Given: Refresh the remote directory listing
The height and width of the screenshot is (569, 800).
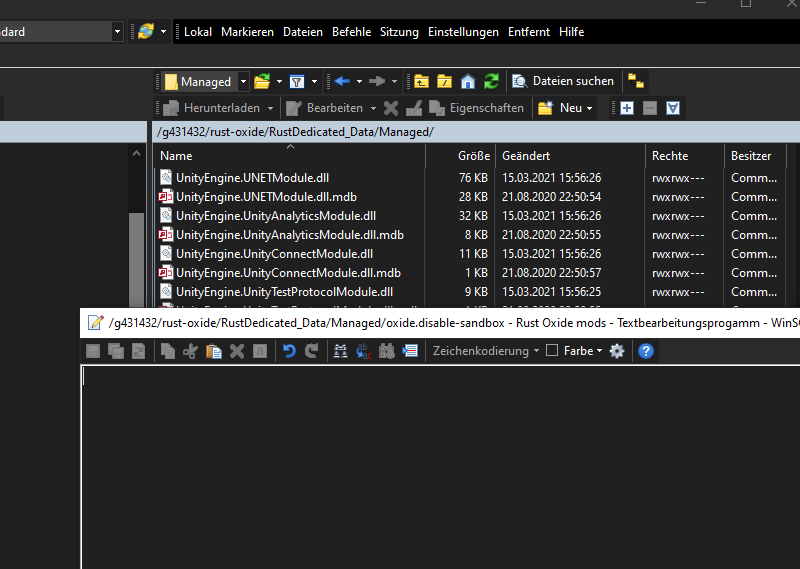Looking at the screenshot, I should click(x=491, y=82).
